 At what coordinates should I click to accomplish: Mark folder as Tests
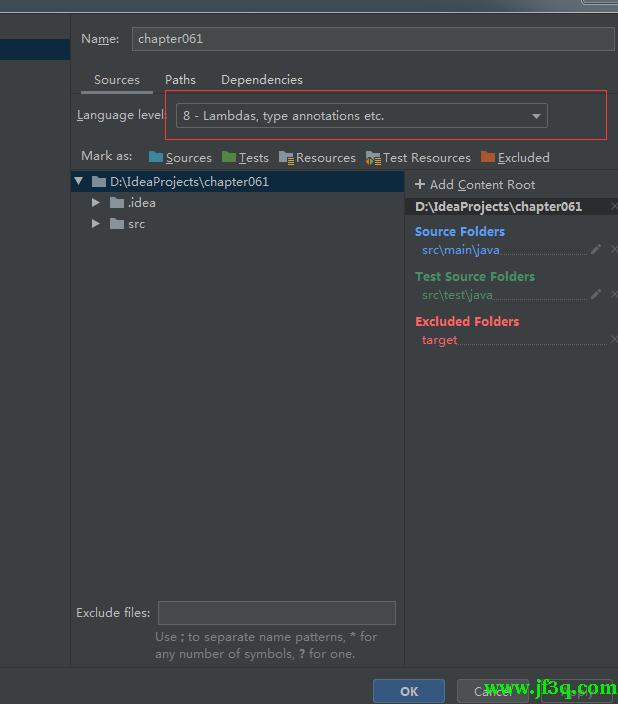point(245,157)
